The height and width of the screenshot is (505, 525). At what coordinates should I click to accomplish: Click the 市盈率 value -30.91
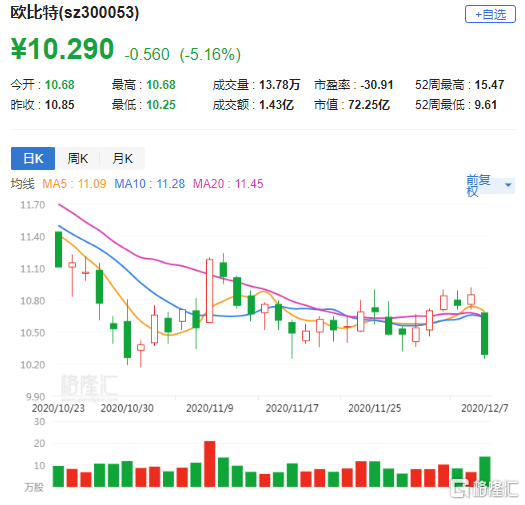377,85
